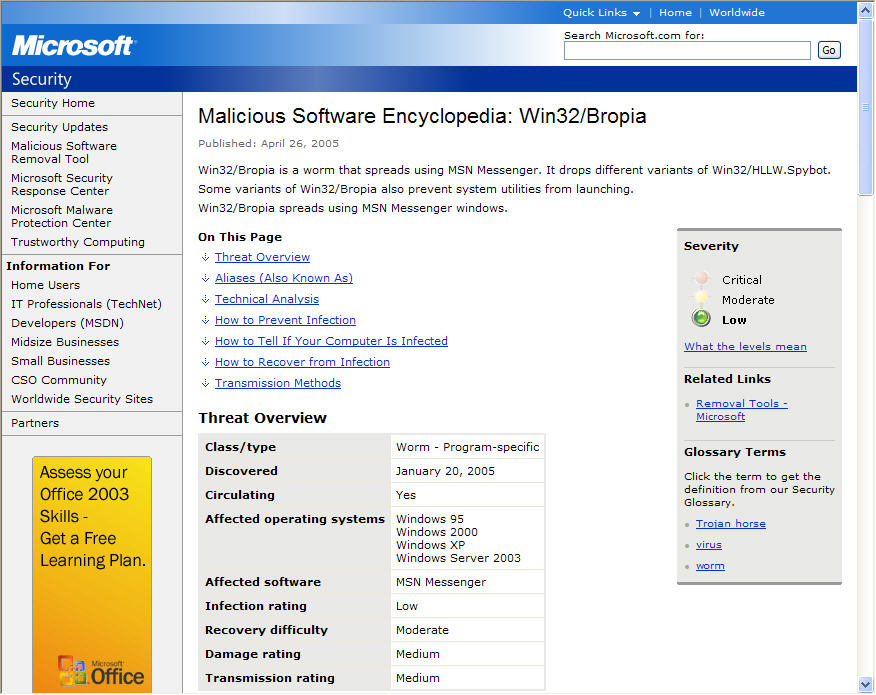Jump to Aliases (Also Known As) link
Screen dimensions: 876x695
coord(284,278)
